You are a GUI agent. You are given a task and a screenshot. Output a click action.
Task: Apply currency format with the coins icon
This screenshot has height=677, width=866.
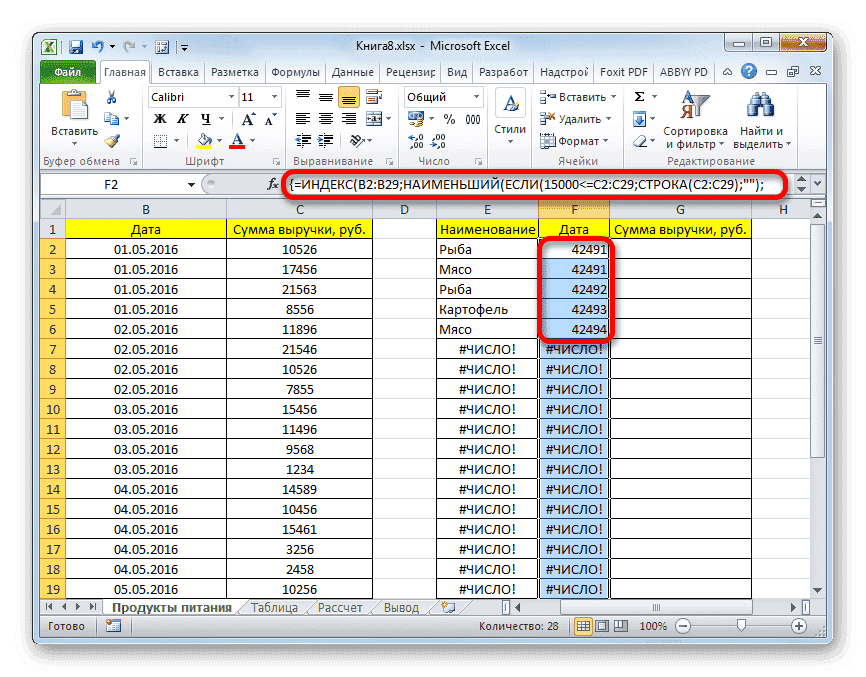(416, 117)
